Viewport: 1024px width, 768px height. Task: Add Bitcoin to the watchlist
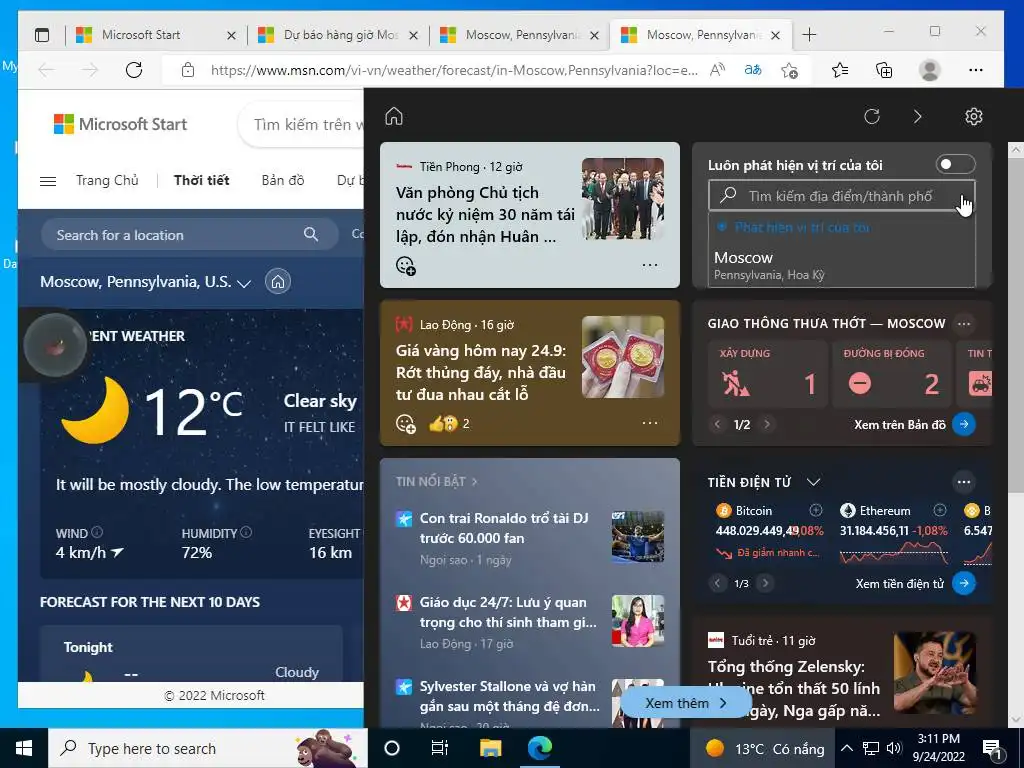tap(816, 510)
